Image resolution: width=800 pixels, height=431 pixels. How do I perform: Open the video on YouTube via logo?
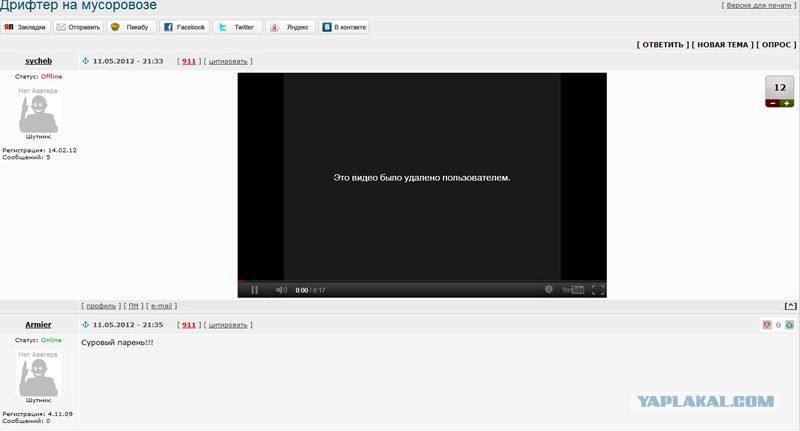point(572,290)
